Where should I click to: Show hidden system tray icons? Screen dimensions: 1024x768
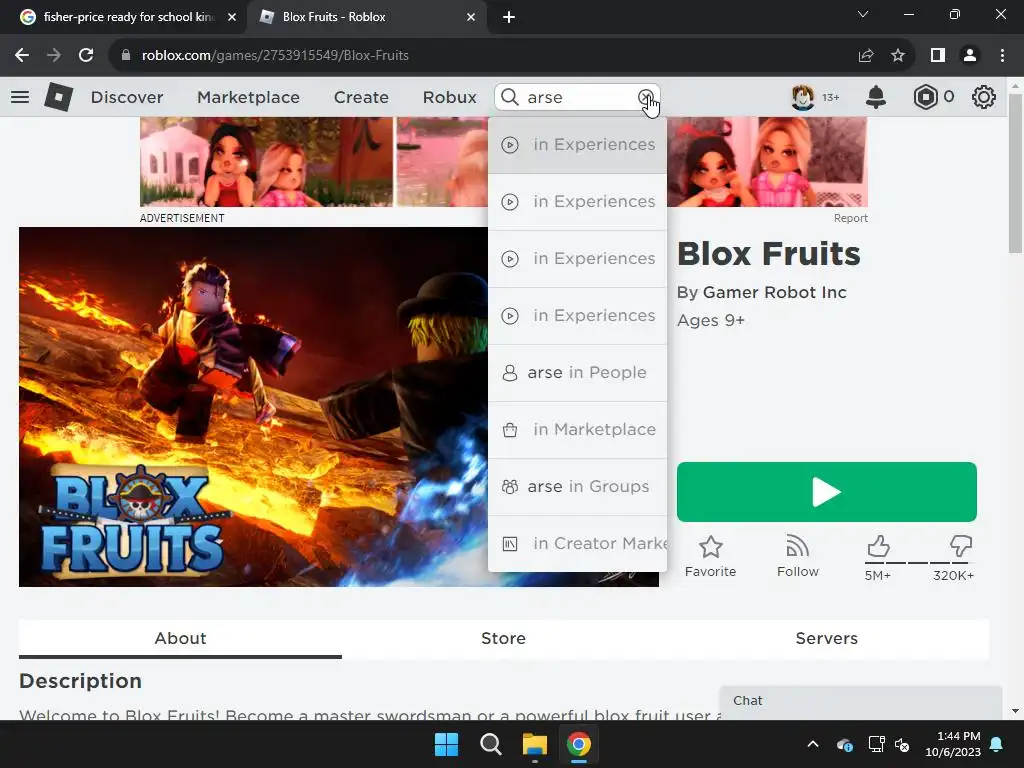pyautogui.click(x=813, y=744)
